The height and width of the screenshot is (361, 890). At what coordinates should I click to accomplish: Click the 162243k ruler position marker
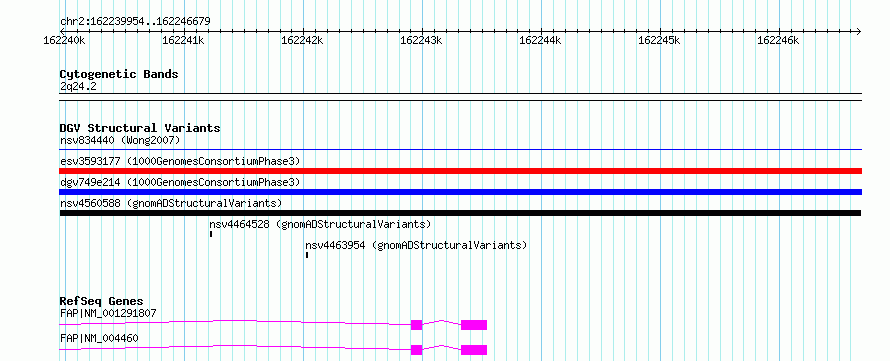click(421, 40)
